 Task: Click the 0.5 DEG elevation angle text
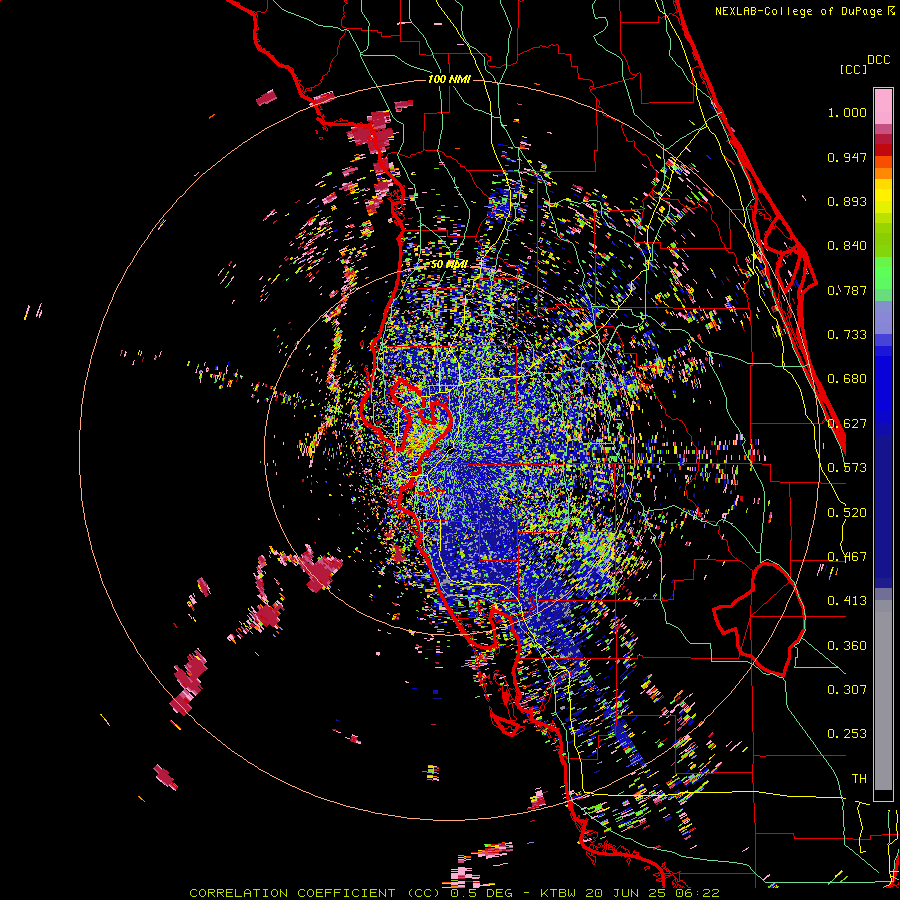coord(481,893)
